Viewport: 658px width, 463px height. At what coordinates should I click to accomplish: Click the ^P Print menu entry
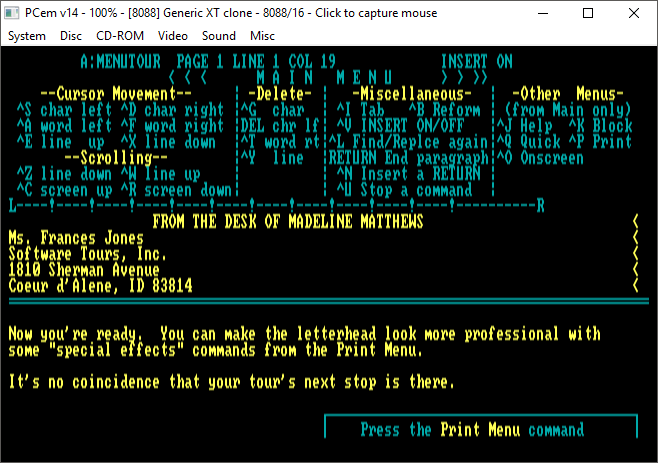click(601, 142)
